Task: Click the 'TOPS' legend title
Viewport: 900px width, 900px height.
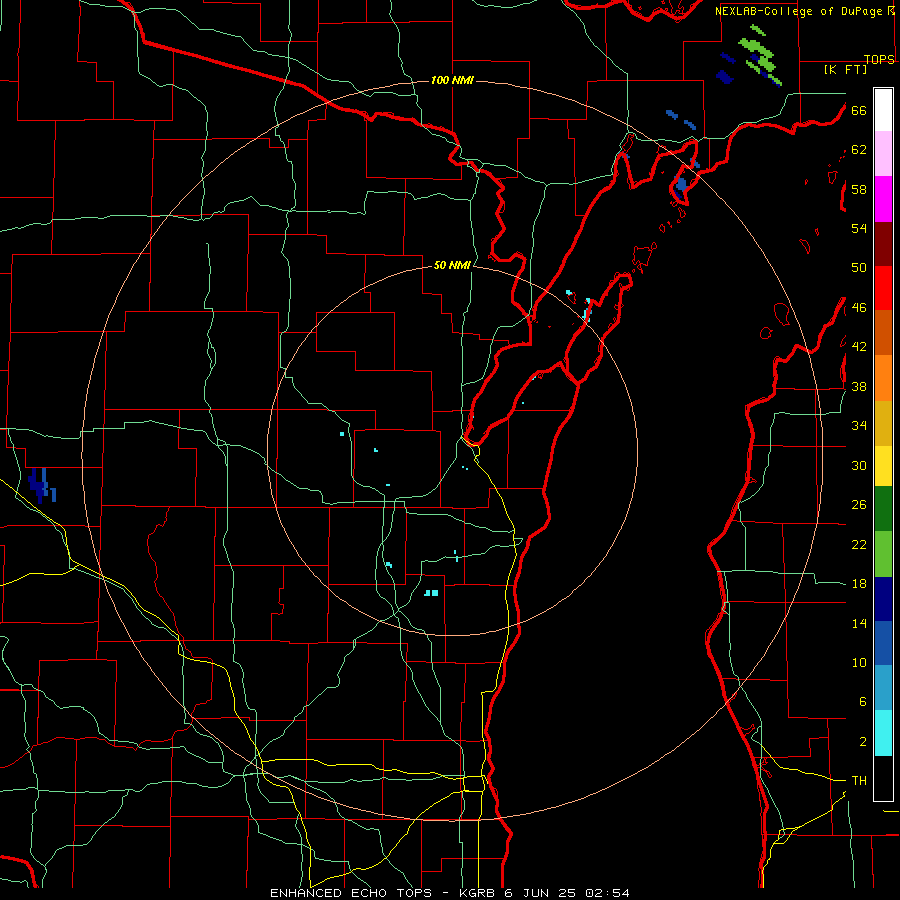Action: coord(879,59)
